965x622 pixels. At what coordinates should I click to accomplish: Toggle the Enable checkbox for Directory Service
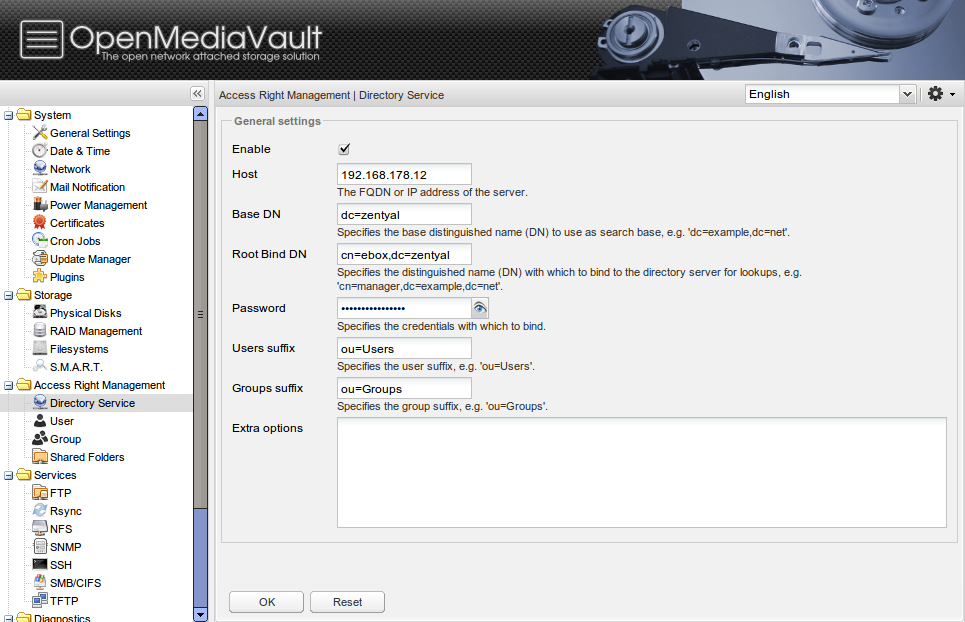click(344, 148)
